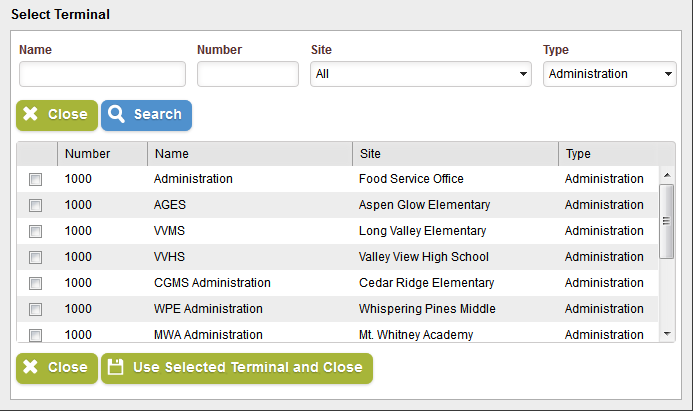This screenshot has width=693, height=411.
Task: Click the save disk icon on Use Selected Terminal
Action: 116,368
